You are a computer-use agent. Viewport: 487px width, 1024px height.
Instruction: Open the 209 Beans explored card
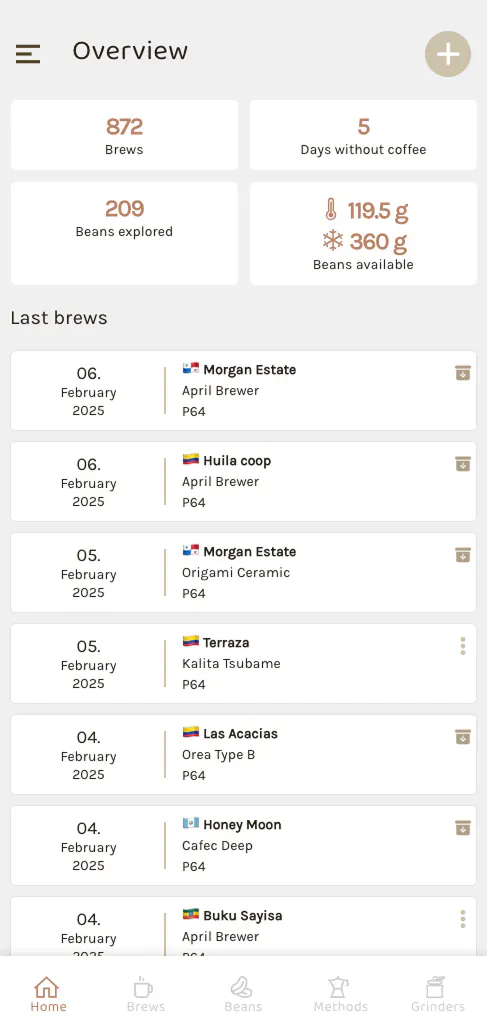coord(124,233)
